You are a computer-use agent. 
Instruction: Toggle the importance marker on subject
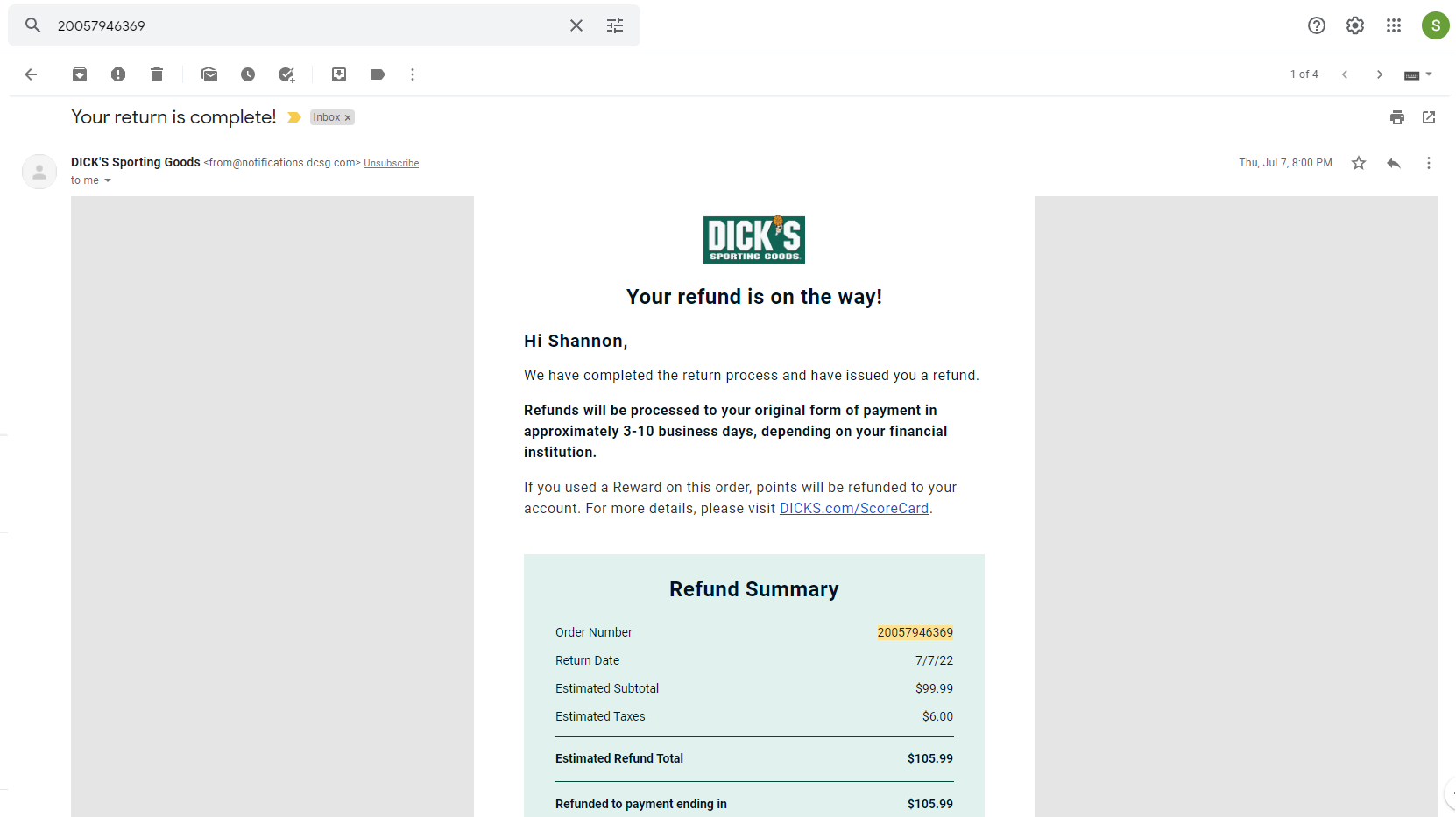click(294, 117)
